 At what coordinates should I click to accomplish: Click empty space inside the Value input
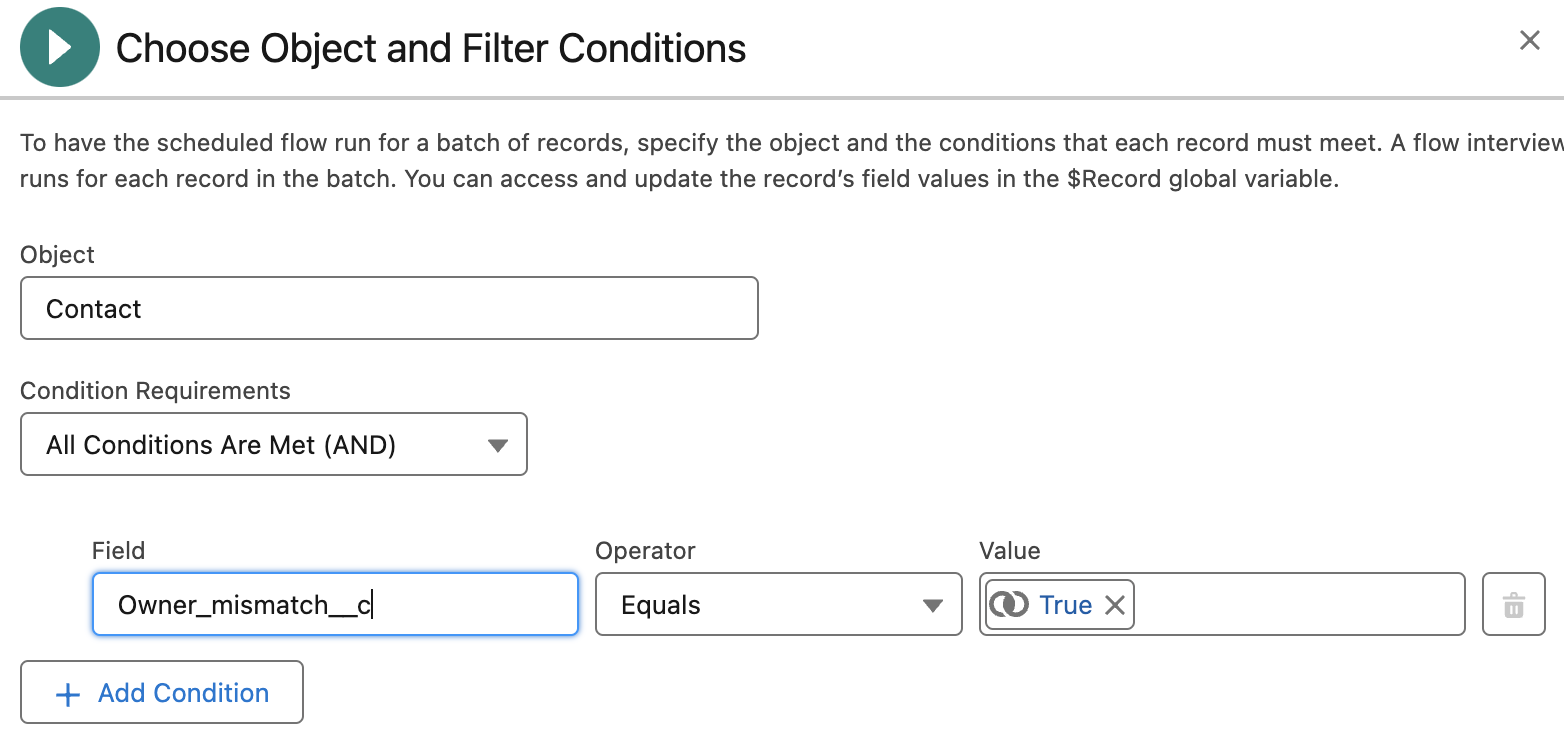(x=1299, y=604)
